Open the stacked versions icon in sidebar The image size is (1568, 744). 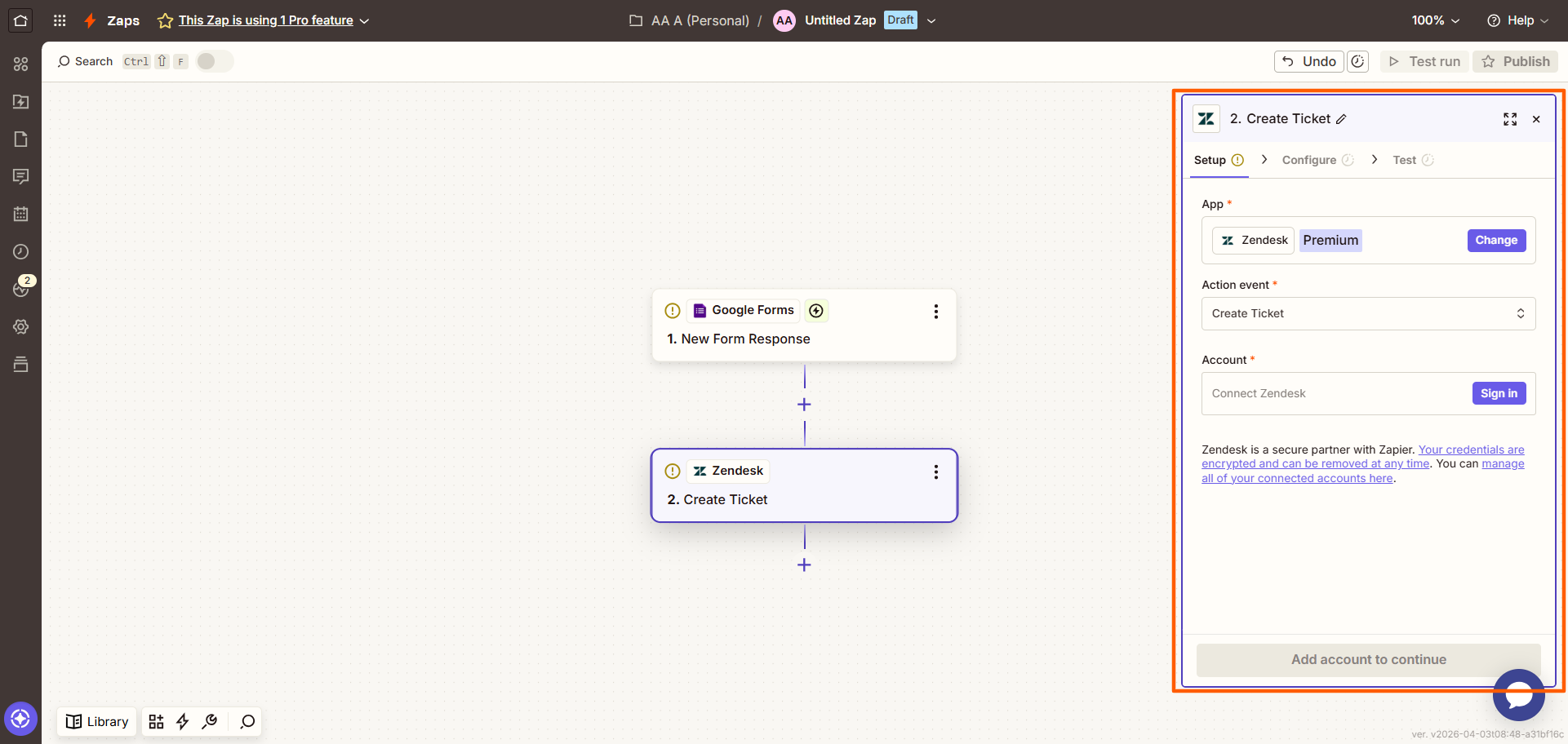[21, 364]
